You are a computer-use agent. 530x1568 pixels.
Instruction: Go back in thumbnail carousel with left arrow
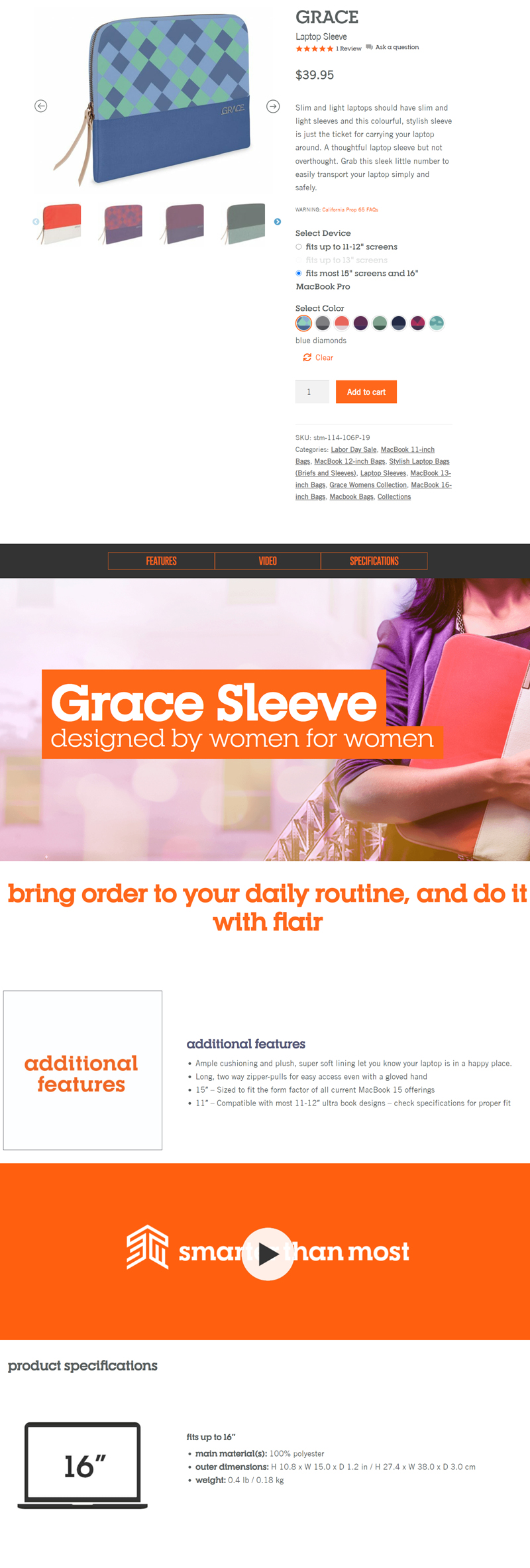coord(36,222)
